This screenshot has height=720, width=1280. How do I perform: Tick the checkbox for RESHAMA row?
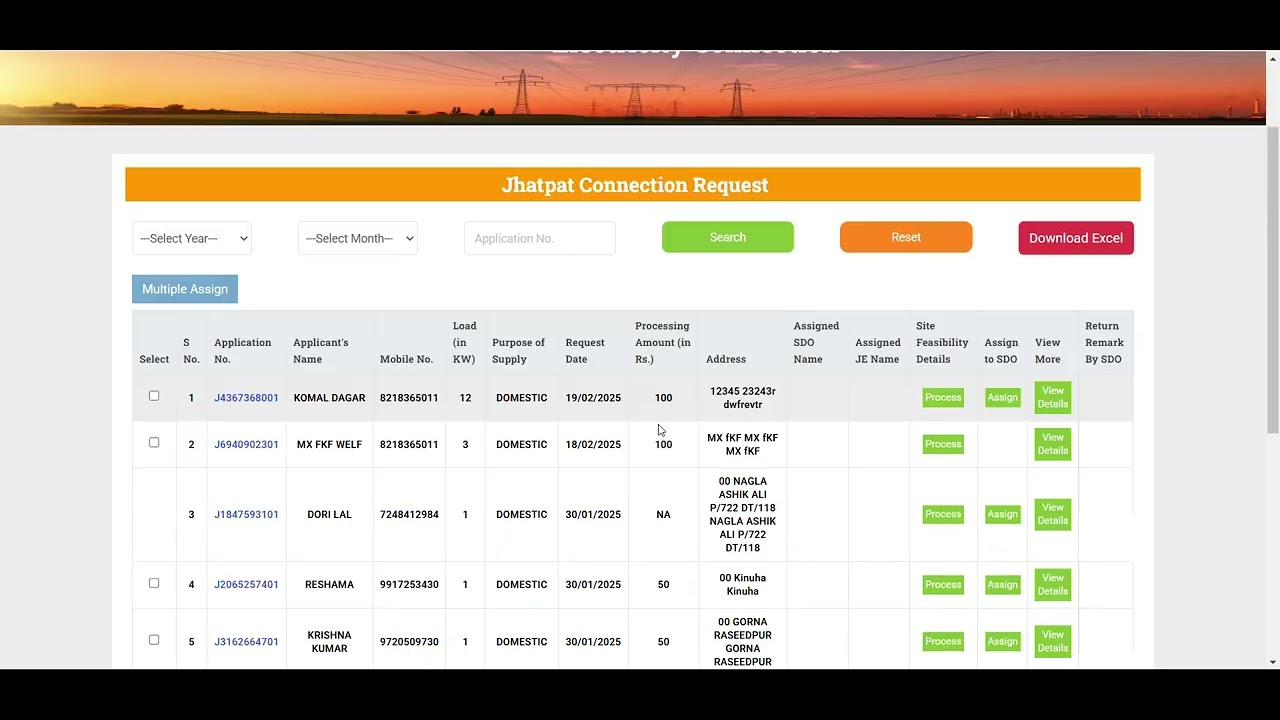click(154, 583)
